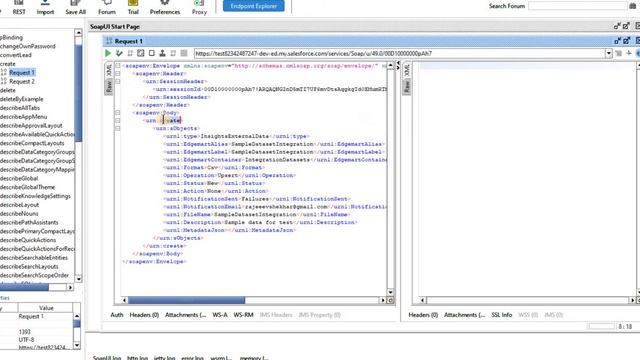Image resolution: width=640 pixels, height=360 pixels.
Task: Open the response Attachments tab
Action: coord(464,315)
